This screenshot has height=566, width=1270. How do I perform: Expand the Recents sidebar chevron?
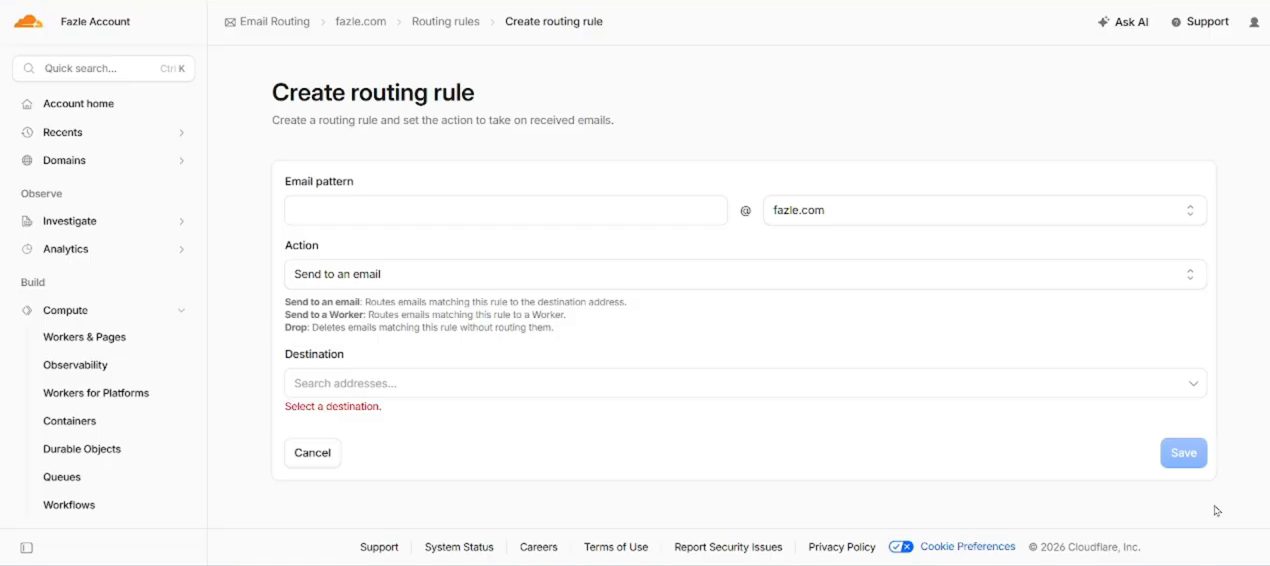pos(181,132)
